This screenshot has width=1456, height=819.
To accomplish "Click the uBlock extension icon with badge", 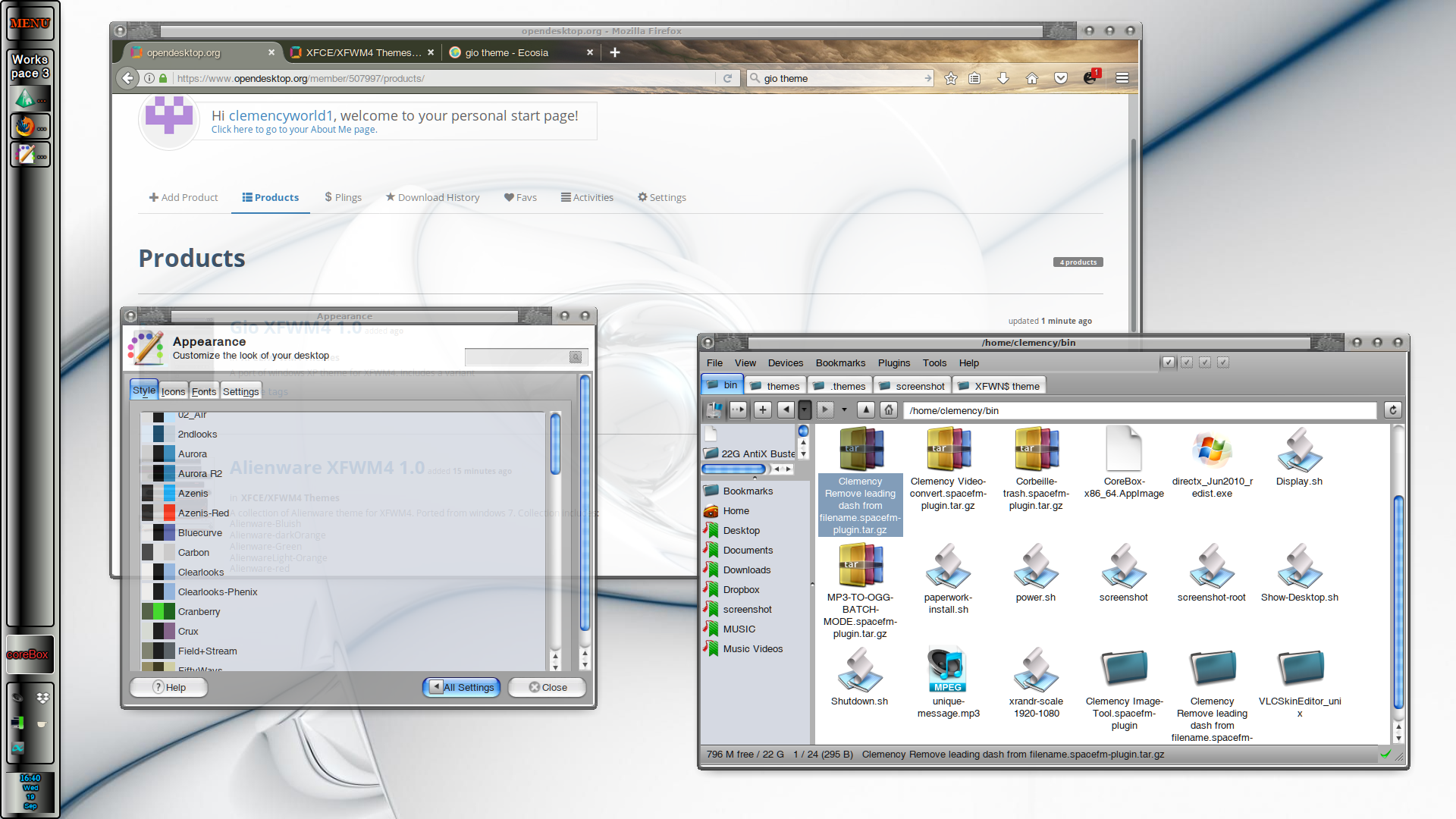I will point(1091,77).
